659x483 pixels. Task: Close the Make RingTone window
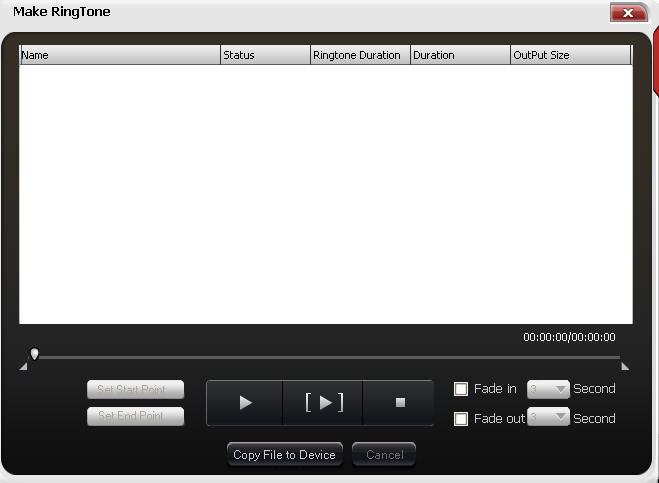tap(628, 13)
